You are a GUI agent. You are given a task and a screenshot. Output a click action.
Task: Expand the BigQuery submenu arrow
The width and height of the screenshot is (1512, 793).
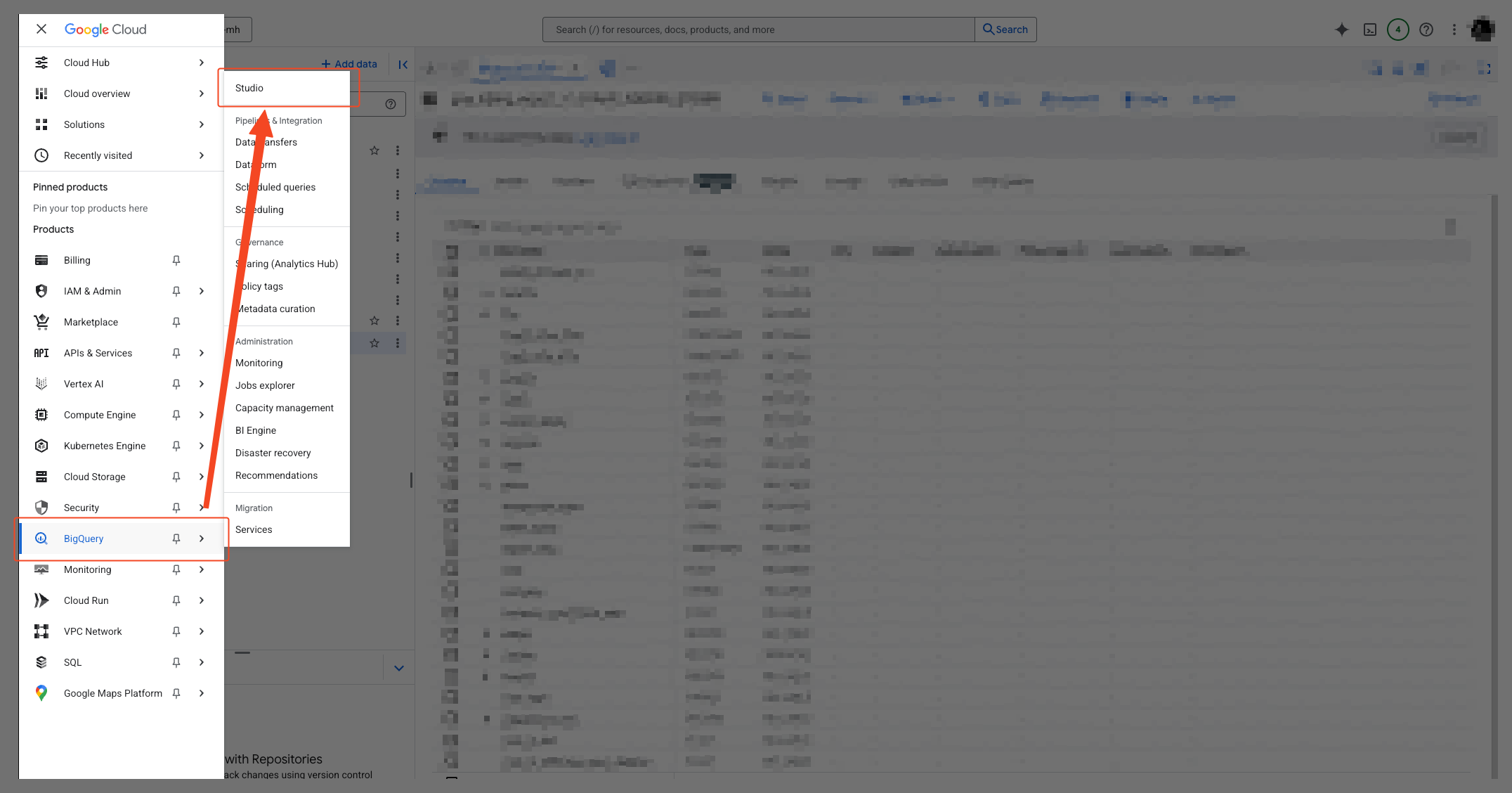[x=202, y=539]
